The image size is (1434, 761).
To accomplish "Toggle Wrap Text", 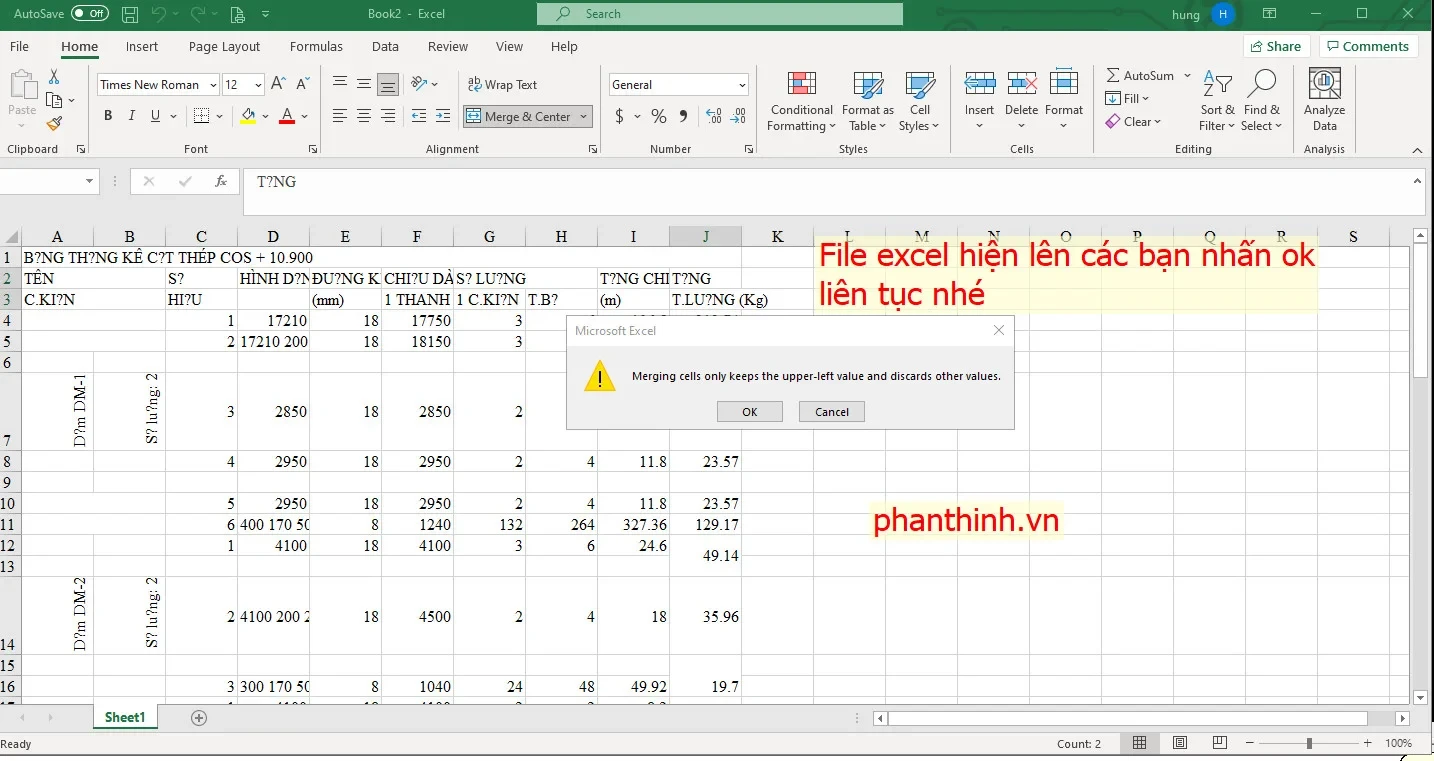I will click(501, 85).
